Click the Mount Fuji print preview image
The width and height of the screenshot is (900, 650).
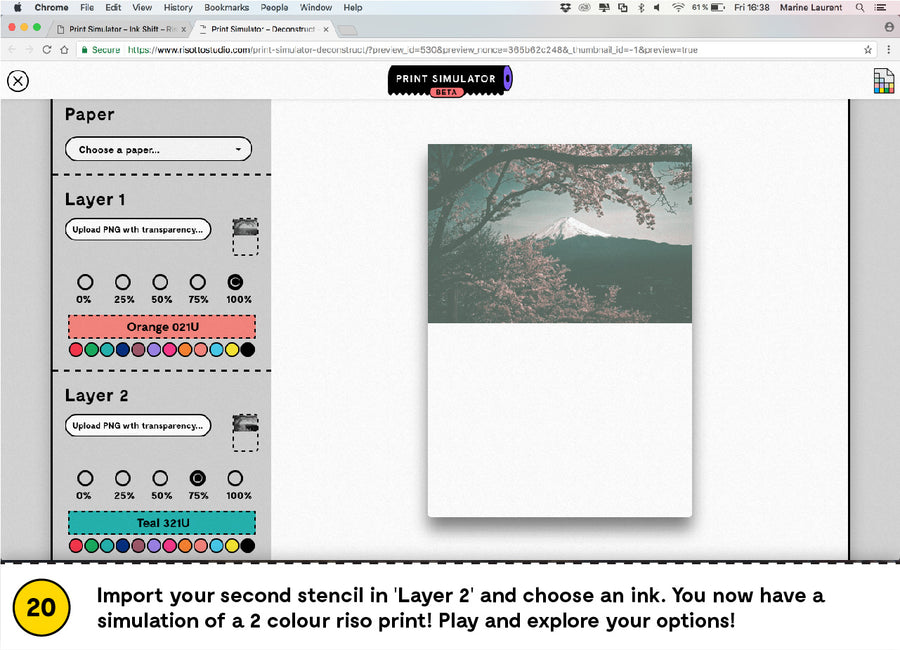[x=559, y=234]
